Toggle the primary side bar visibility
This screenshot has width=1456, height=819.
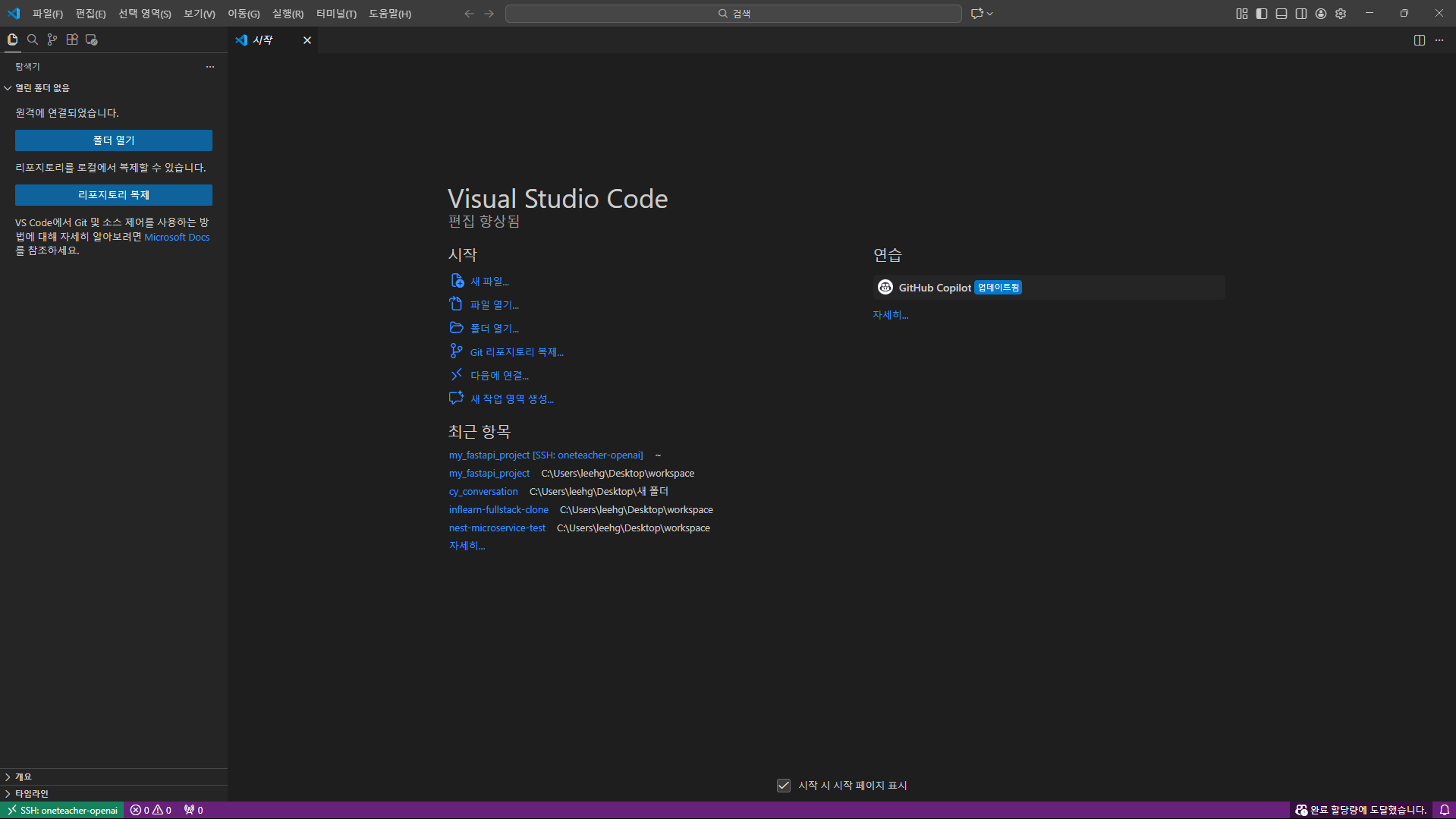click(1262, 14)
